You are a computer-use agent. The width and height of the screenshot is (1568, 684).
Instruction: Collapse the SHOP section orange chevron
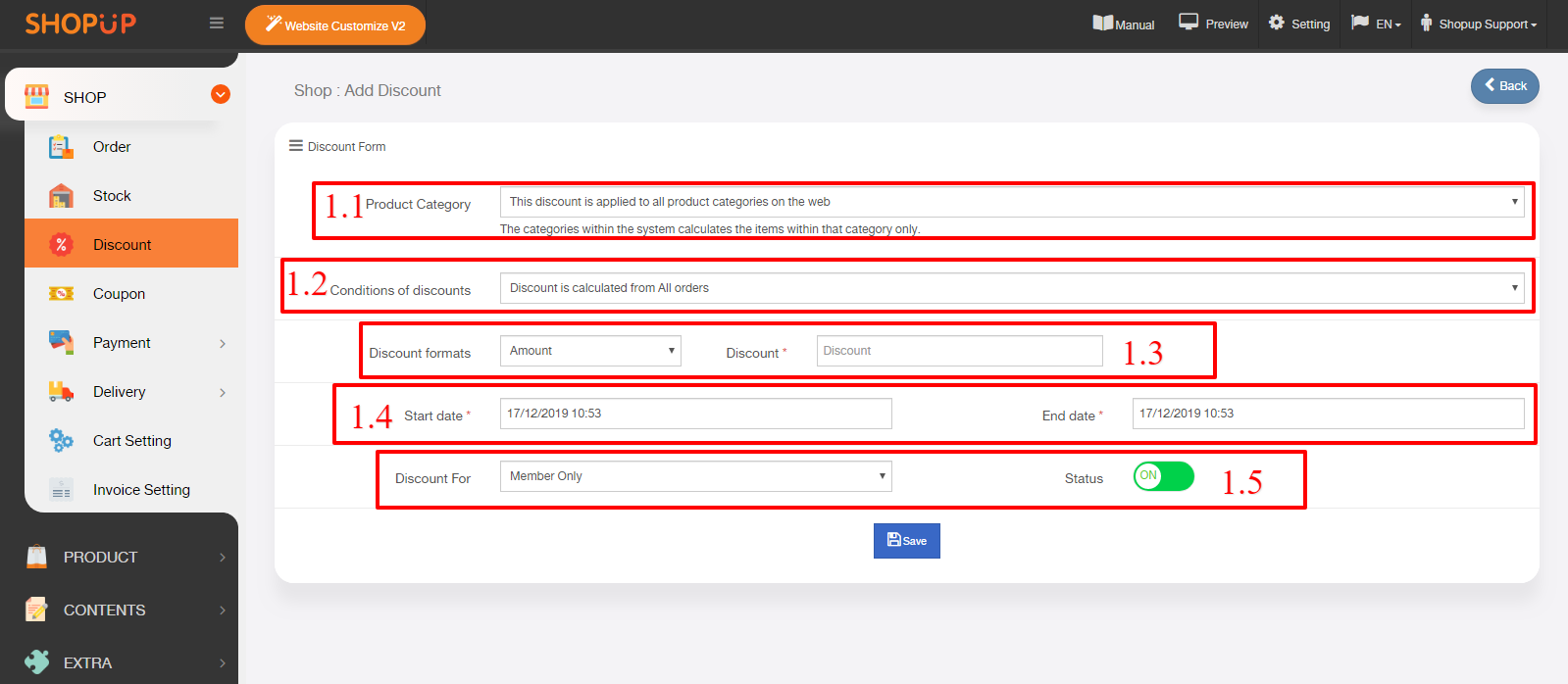coord(221,94)
